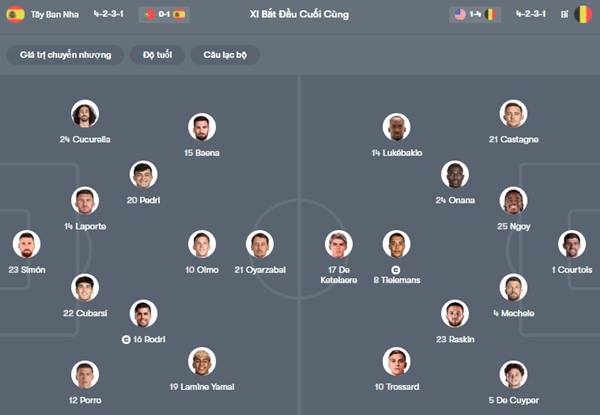
Task: Click Pedri's player portrait
Action: tap(143, 174)
